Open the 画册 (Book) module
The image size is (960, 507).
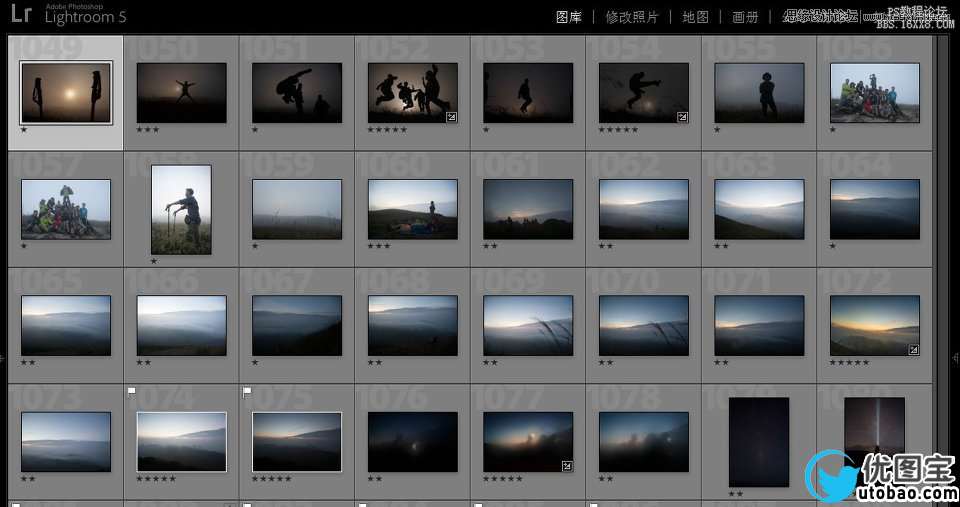click(x=745, y=17)
